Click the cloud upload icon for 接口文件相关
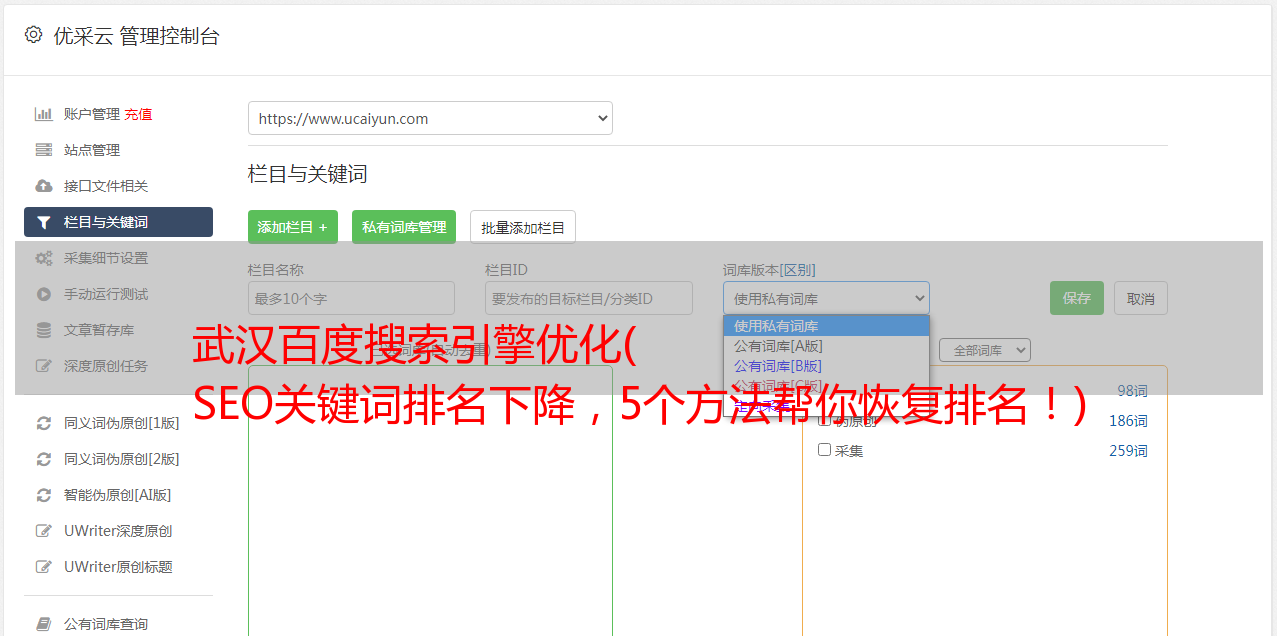This screenshot has width=1277, height=636. [x=44, y=186]
